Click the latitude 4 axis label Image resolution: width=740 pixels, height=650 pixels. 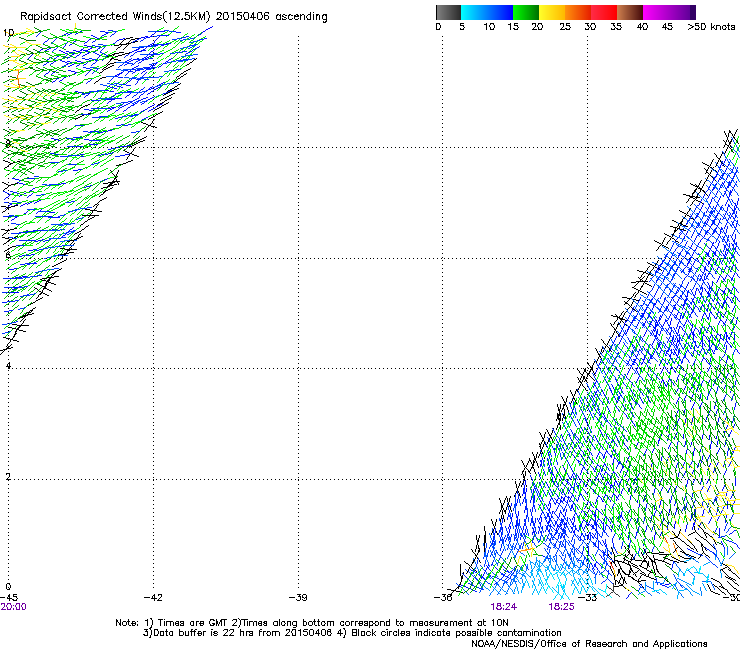tap(8, 366)
